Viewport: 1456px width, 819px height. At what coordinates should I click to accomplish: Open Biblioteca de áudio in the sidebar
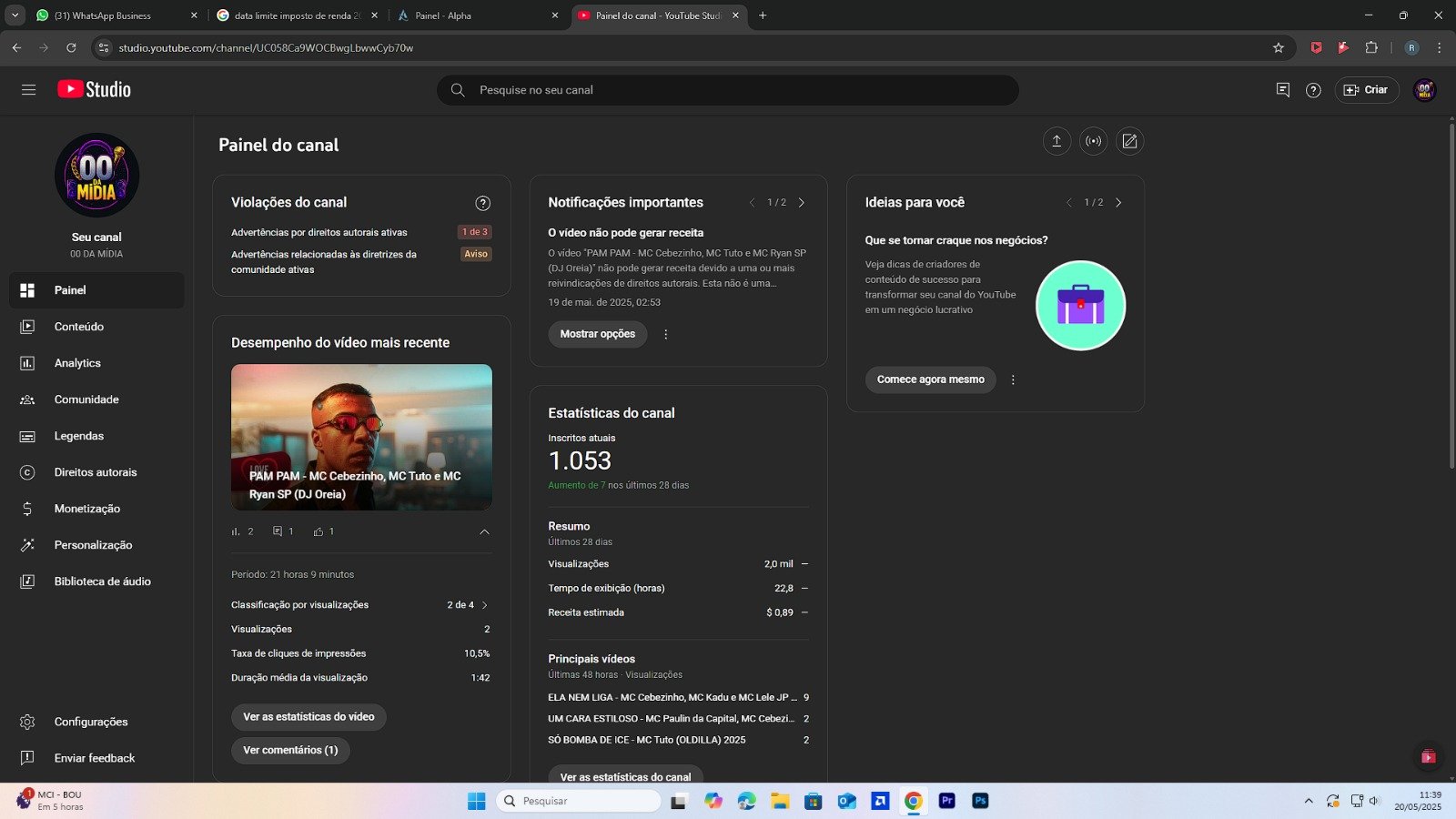click(96, 581)
